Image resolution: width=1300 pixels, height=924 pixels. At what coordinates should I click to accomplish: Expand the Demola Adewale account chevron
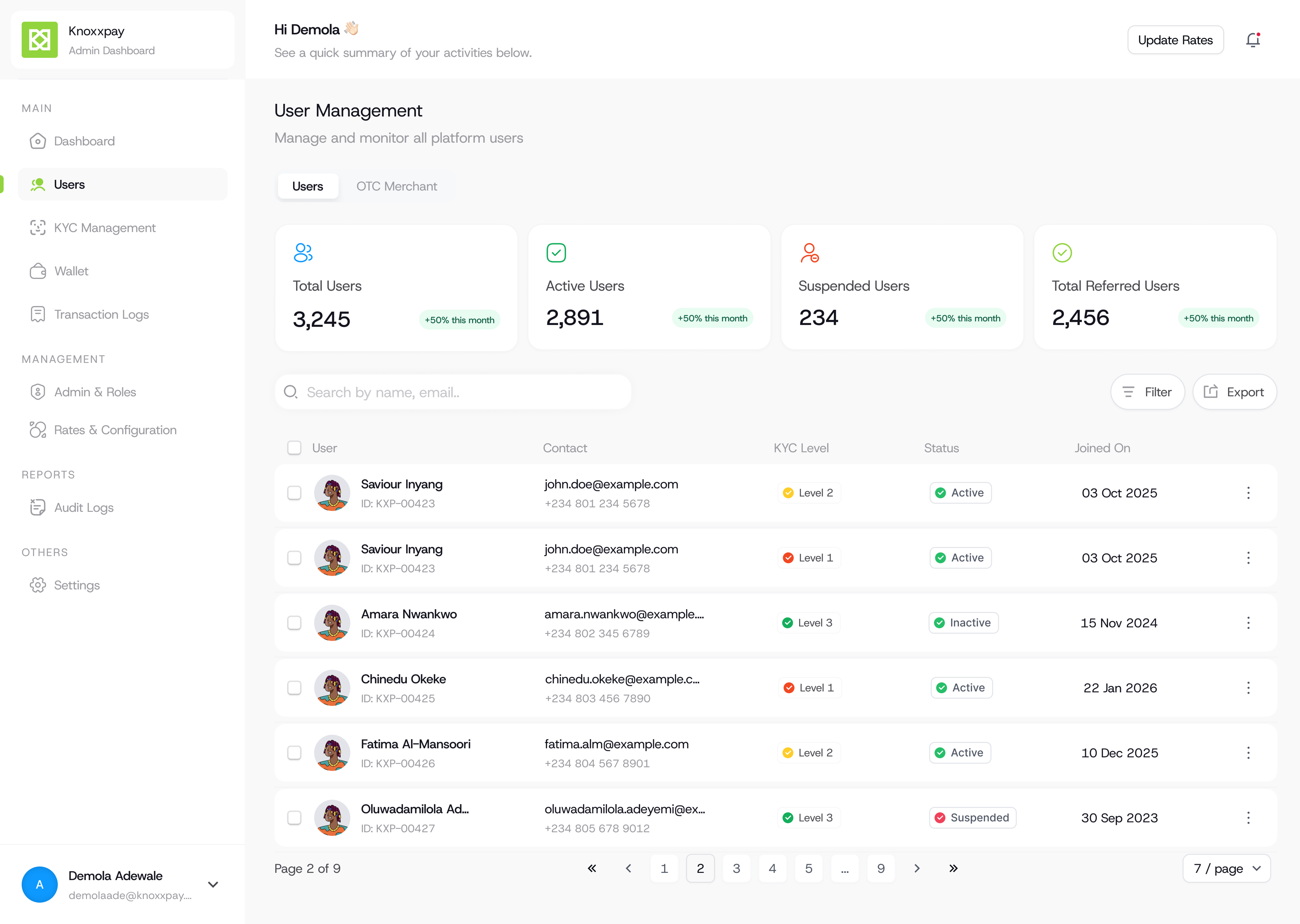(x=213, y=885)
